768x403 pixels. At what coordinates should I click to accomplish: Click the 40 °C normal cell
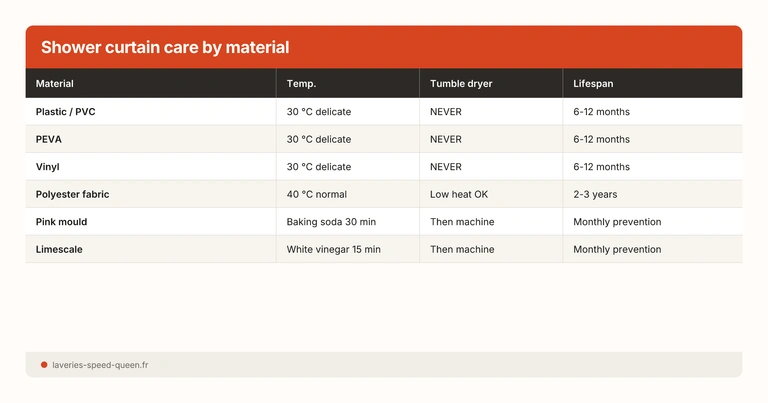point(316,194)
